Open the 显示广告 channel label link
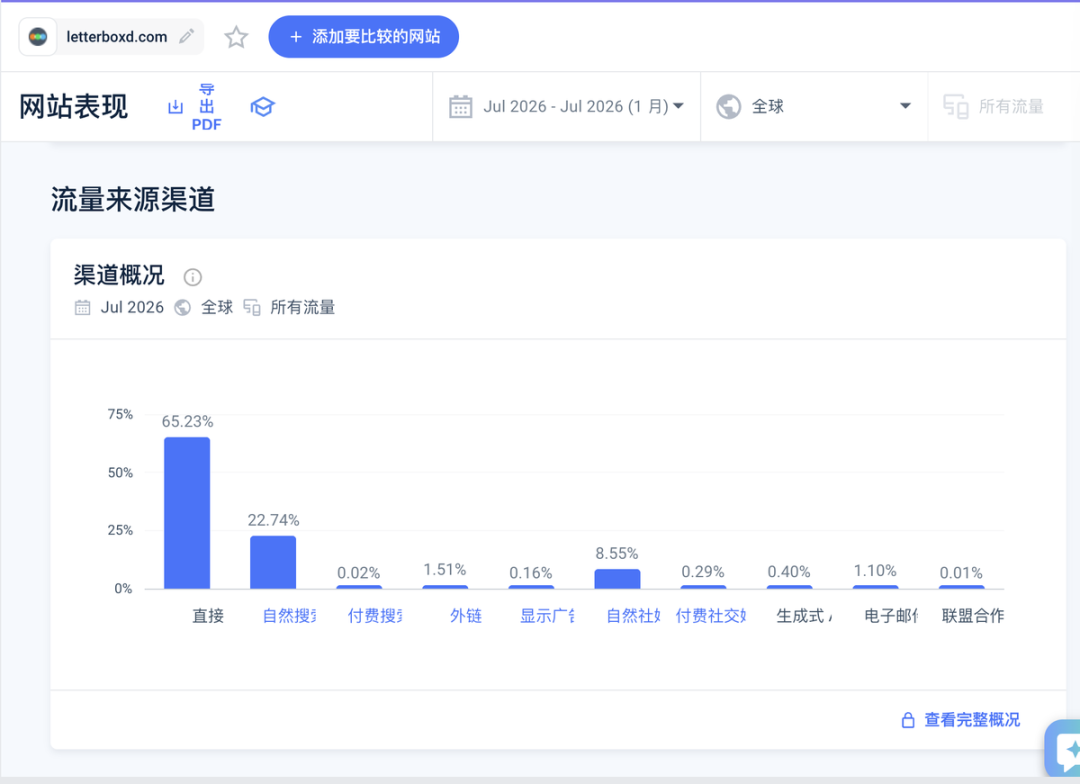The width and height of the screenshot is (1080, 784). click(x=548, y=615)
